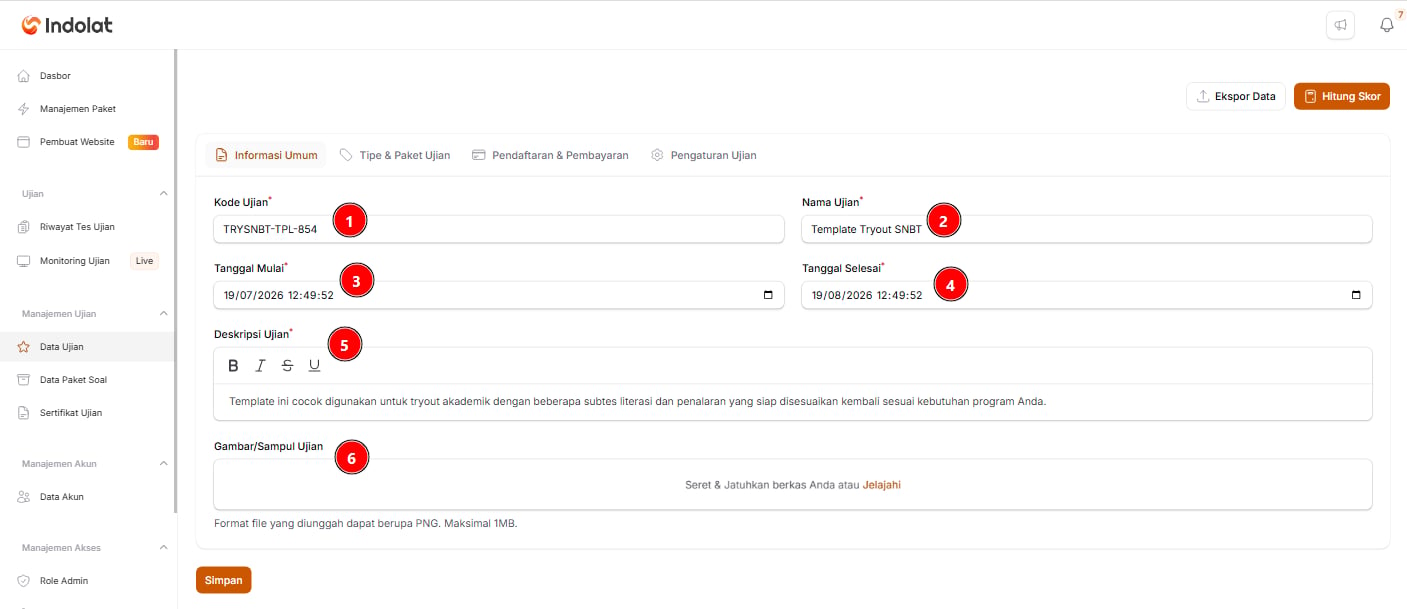Open Tanggal Mulai calendar picker icon
This screenshot has width=1407, height=609.
pyautogui.click(x=768, y=295)
